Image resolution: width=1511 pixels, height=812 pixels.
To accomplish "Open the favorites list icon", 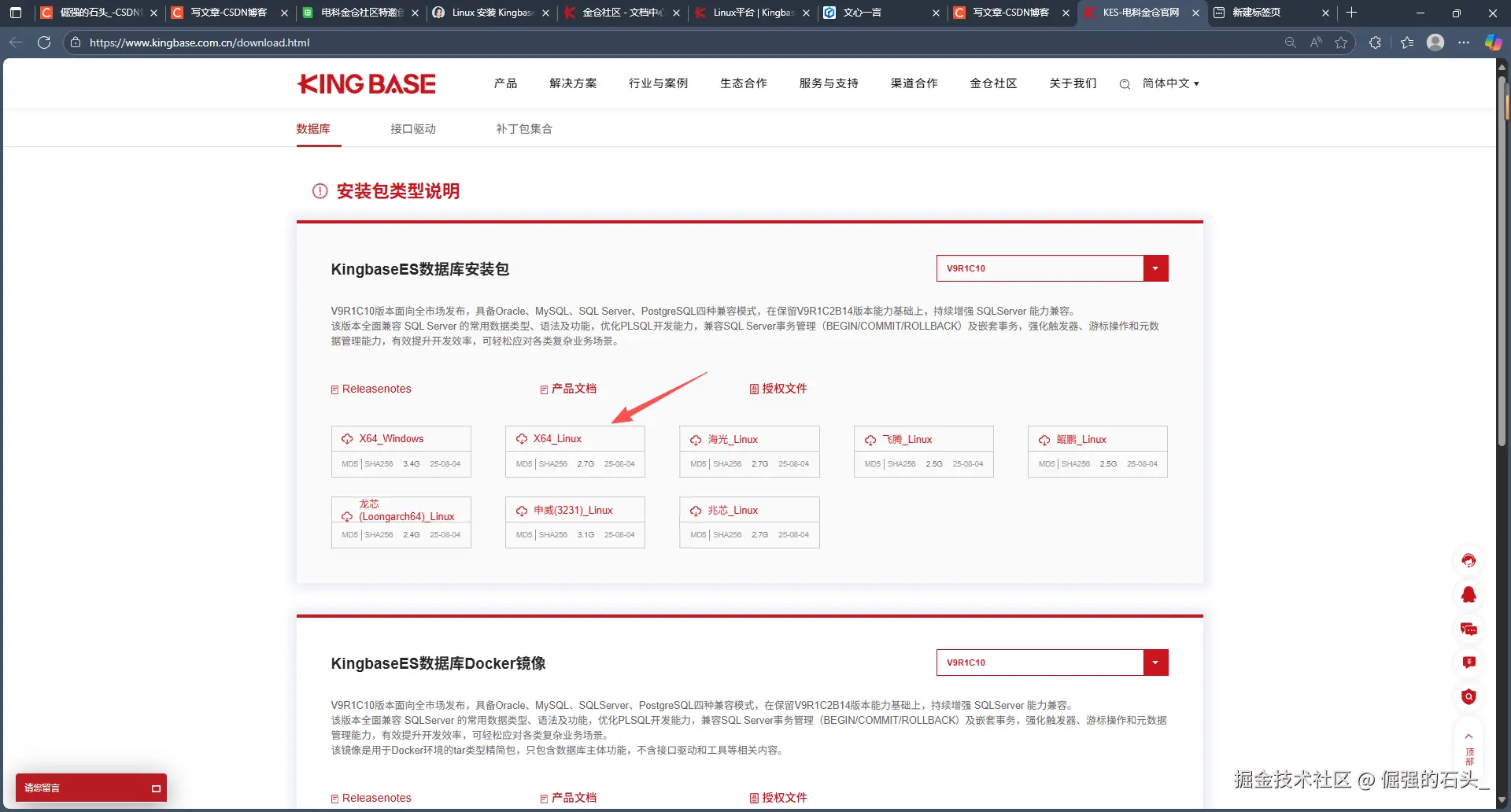I will pyautogui.click(x=1407, y=42).
